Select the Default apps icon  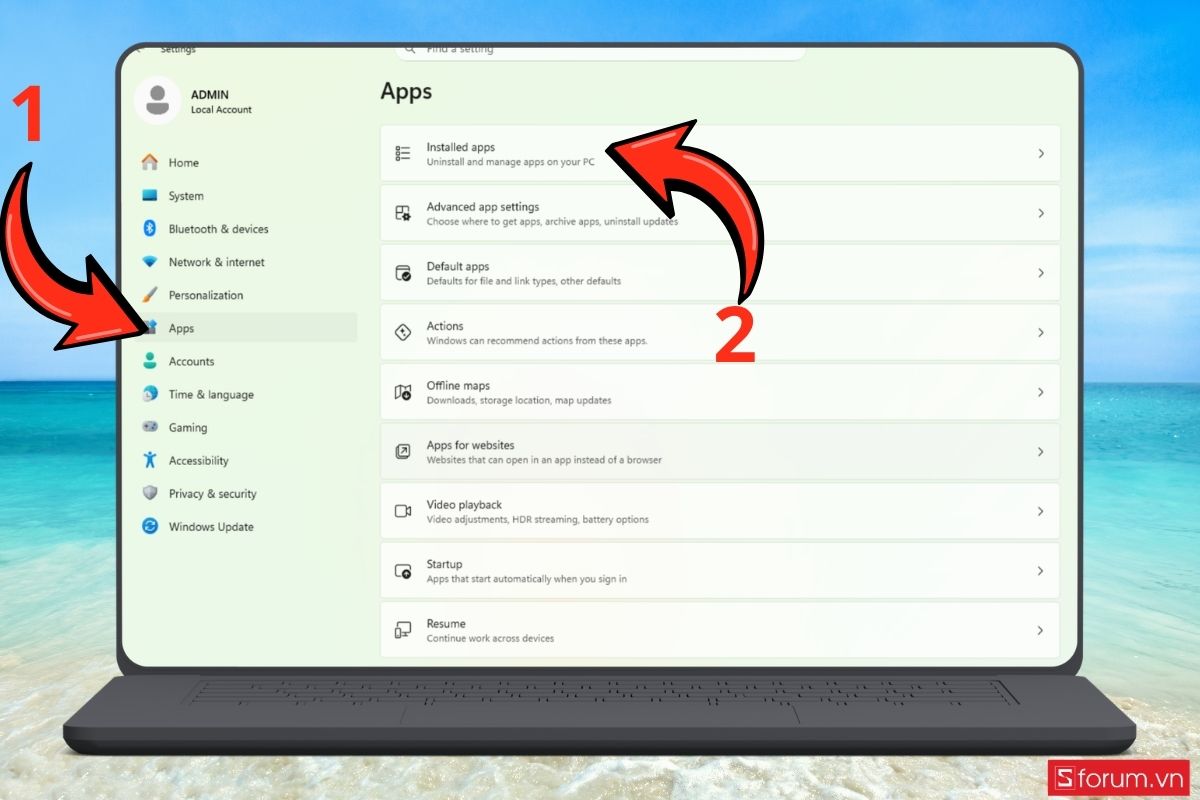click(x=403, y=273)
